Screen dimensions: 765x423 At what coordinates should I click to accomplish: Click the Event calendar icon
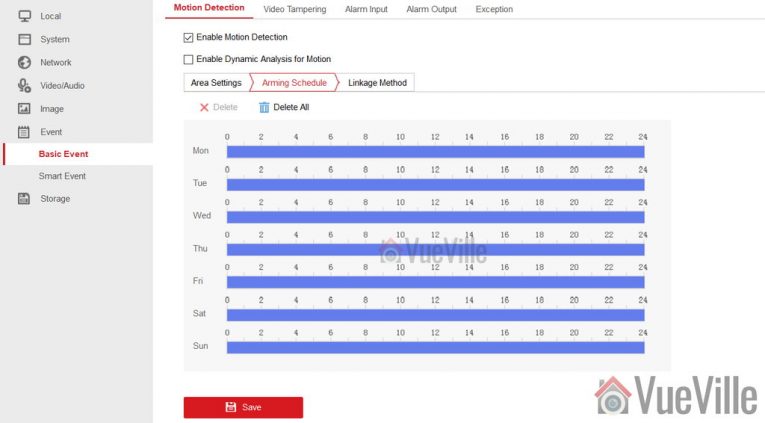pos(24,132)
